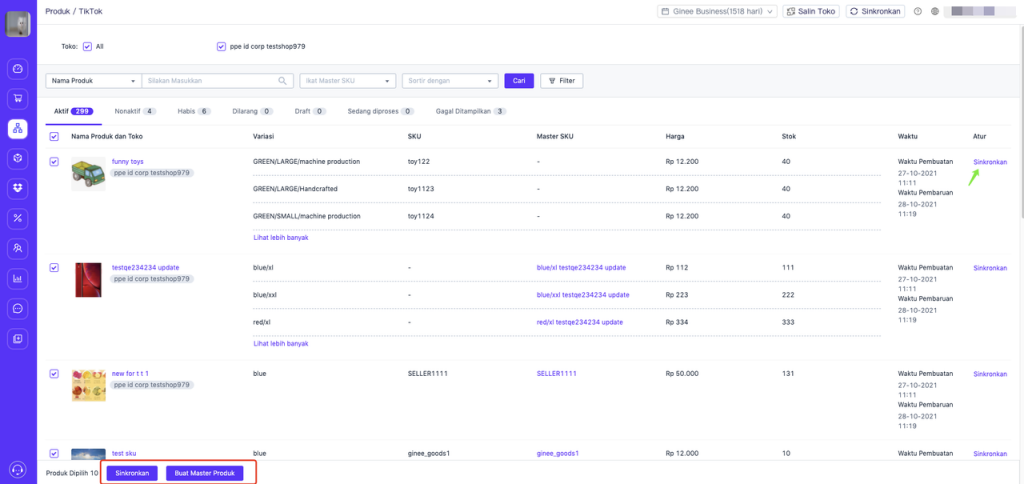The image size is (1024, 484).
Task: Click the funny toys truck thumbnail
Action: (88, 174)
